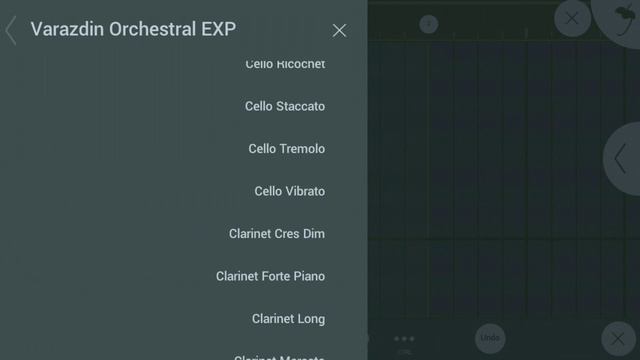The height and width of the screenshot is (360, 640).
Task: Choose the Cello Staccato preset
Action: tap(285, 106)
